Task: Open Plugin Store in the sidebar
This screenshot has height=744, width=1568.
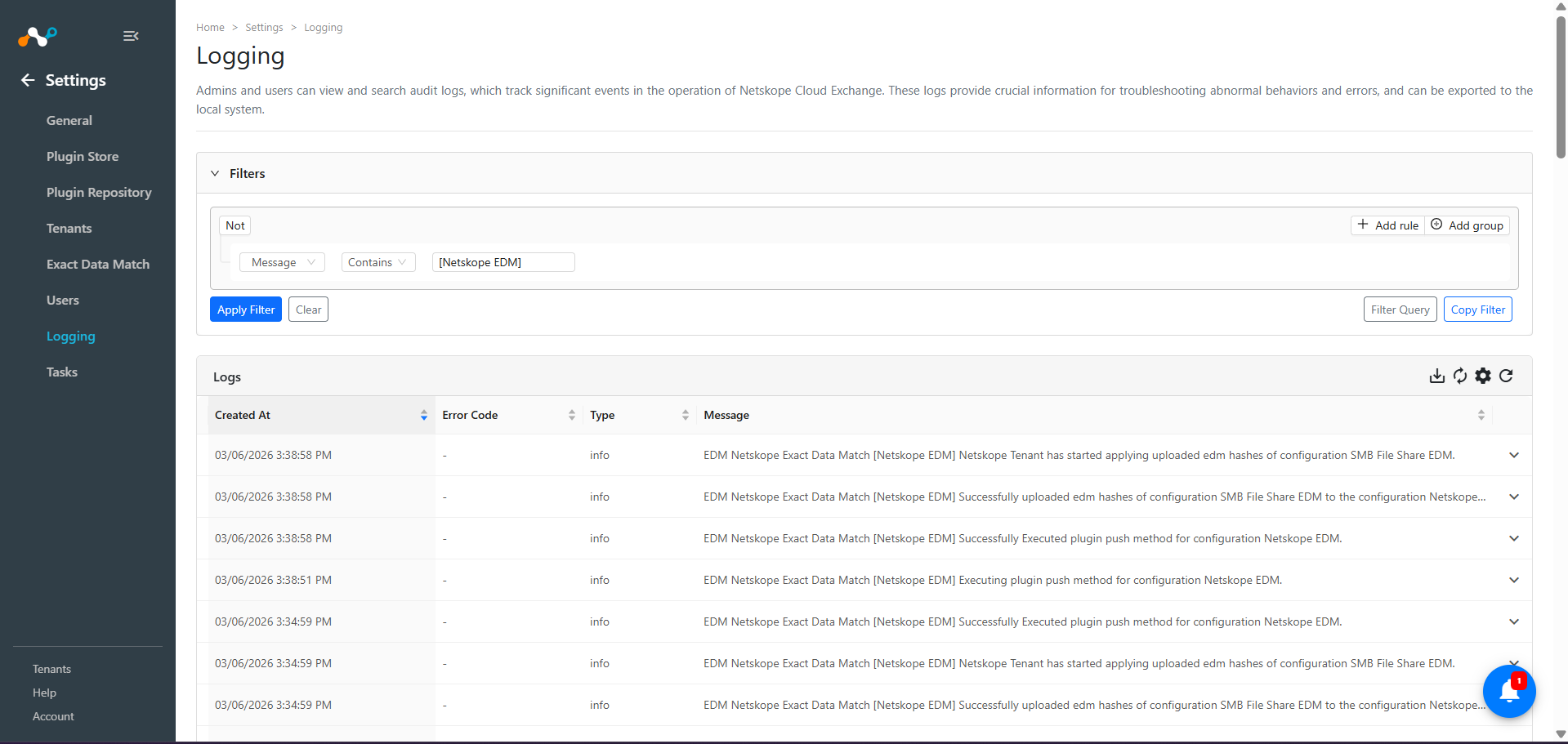Action: [x=83, y=156]
